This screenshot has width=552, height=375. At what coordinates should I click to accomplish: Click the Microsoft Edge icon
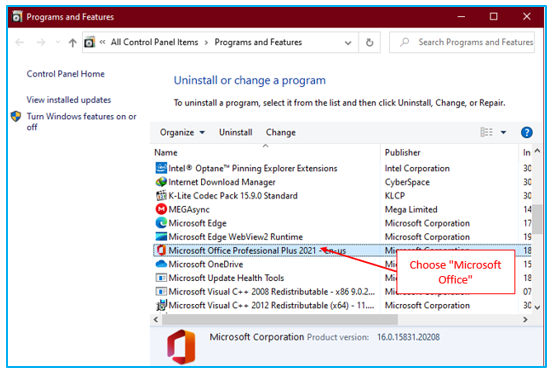click(161, 223)
